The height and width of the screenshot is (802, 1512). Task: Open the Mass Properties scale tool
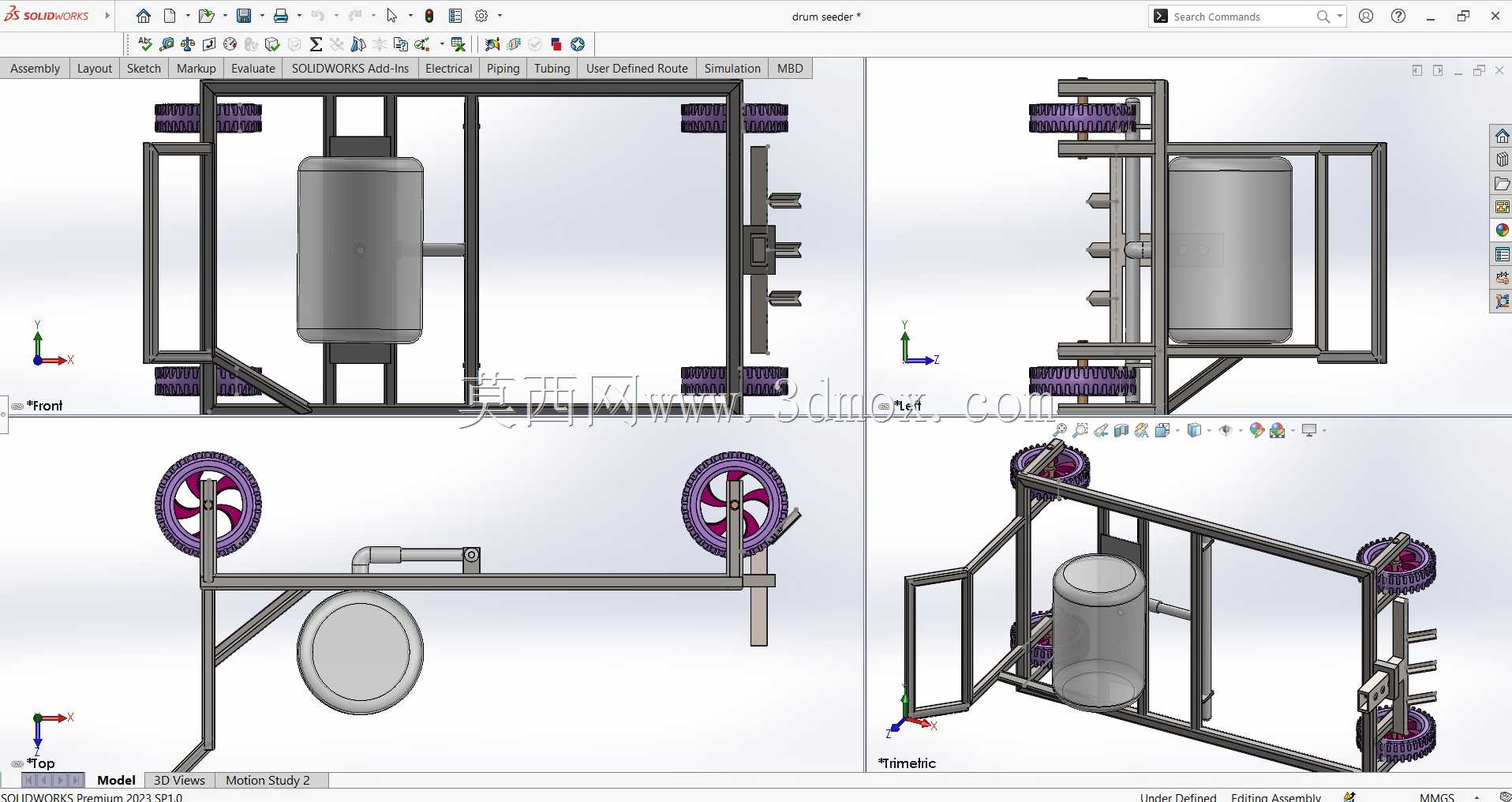coord(188,44)
